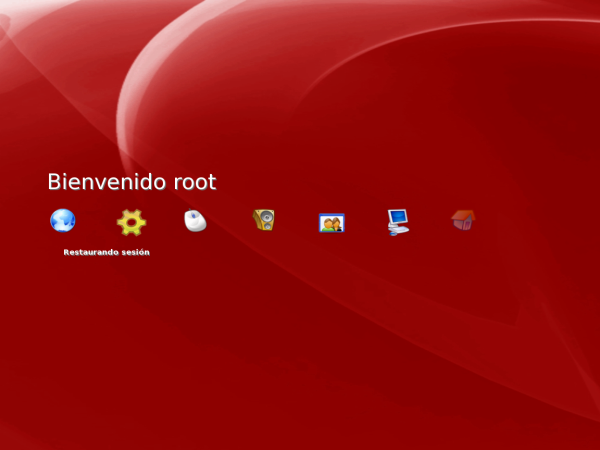Click the blue globe splash icon

63,220
